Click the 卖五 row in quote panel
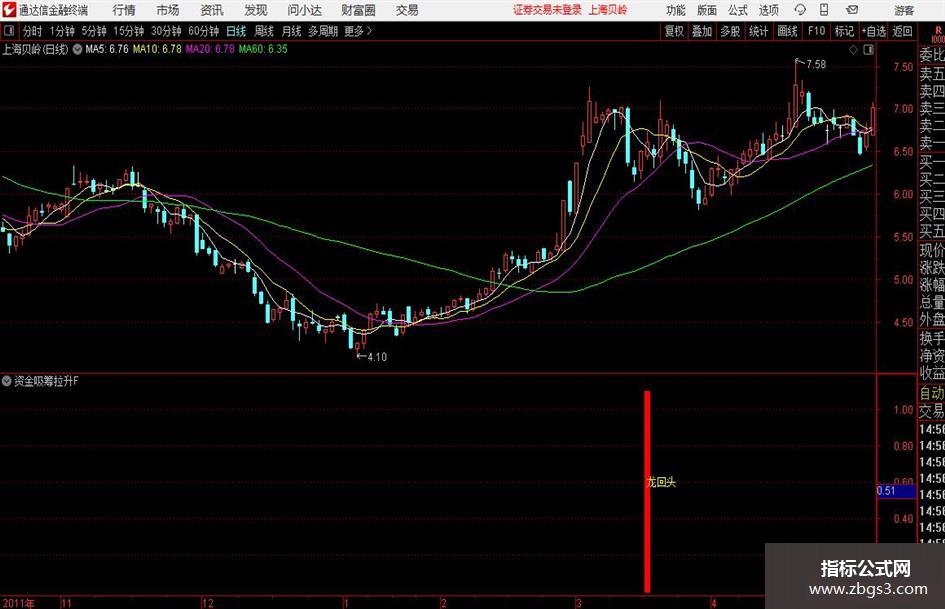945x609 pixels. tap(932, 74)
